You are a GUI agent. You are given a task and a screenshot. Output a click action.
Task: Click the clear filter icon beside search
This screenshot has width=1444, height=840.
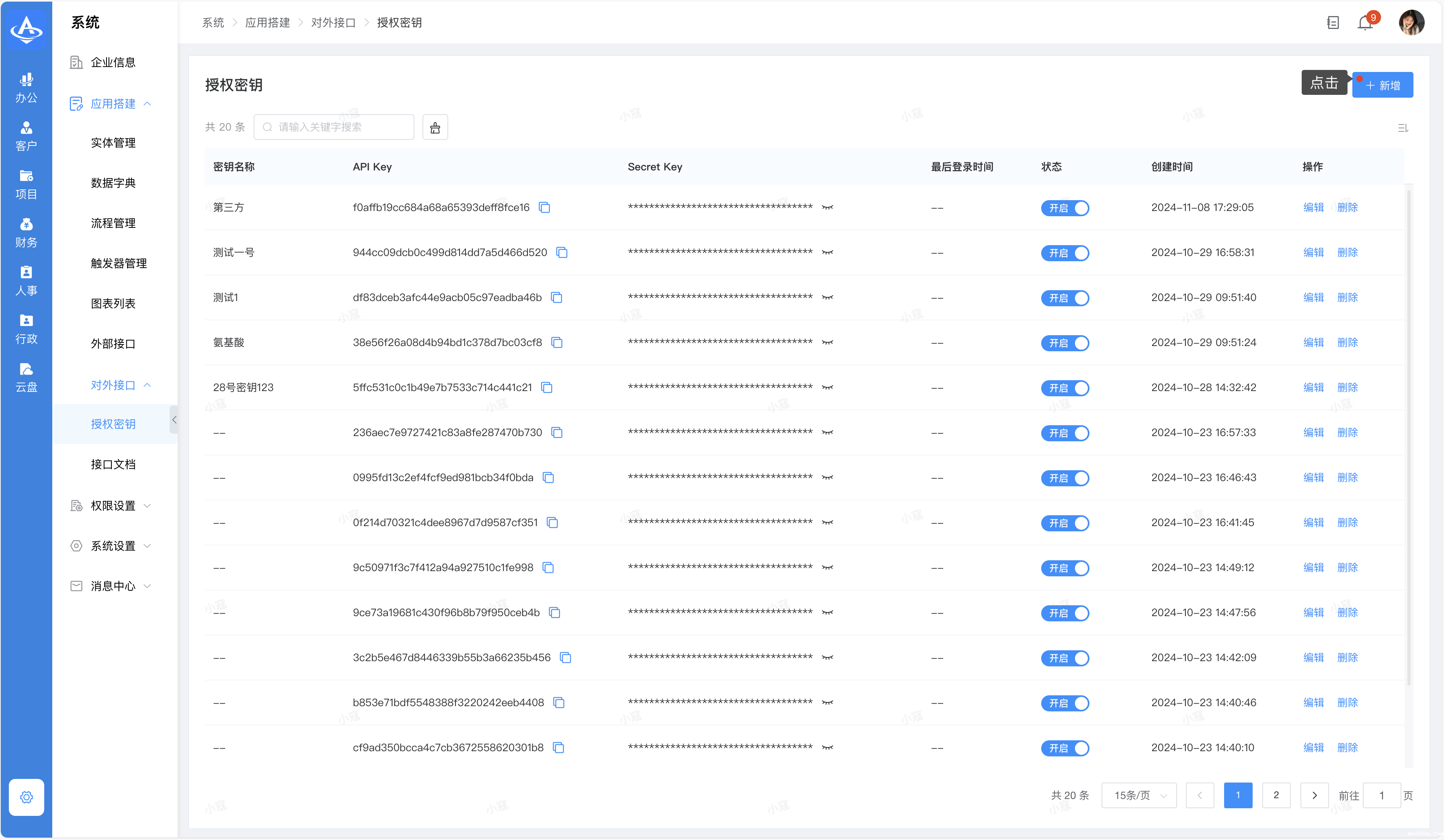tap(435, 127)
